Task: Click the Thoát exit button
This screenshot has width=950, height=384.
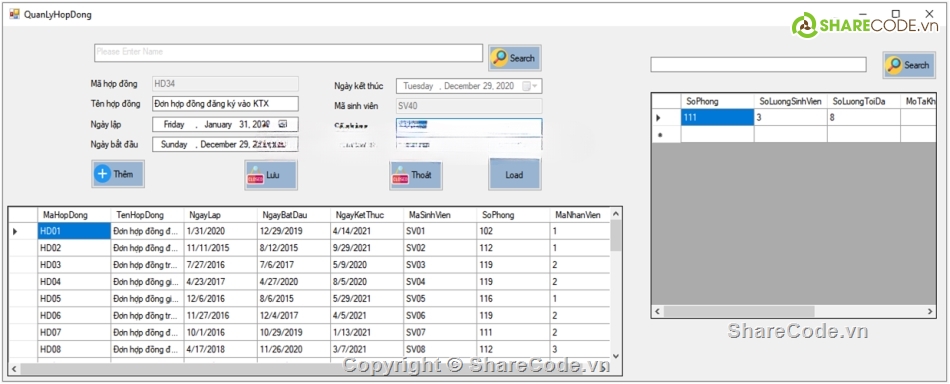Action: (x=416, y=175)
